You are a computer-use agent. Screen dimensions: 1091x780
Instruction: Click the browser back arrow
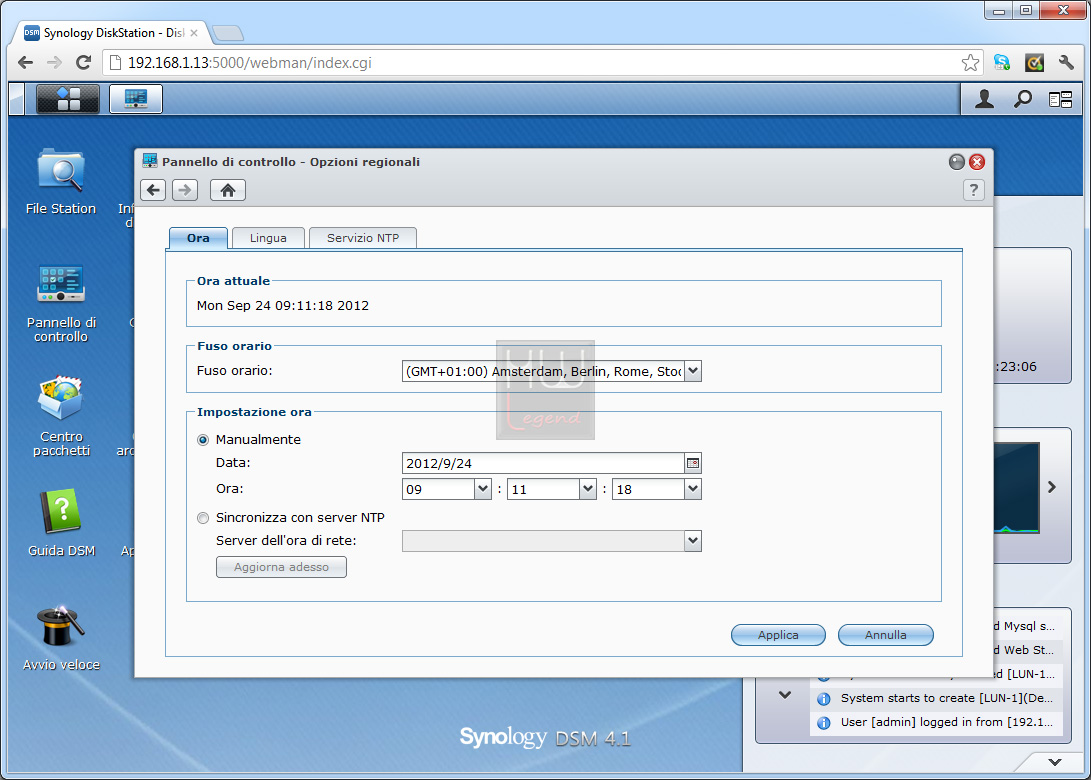coord(26,63)
